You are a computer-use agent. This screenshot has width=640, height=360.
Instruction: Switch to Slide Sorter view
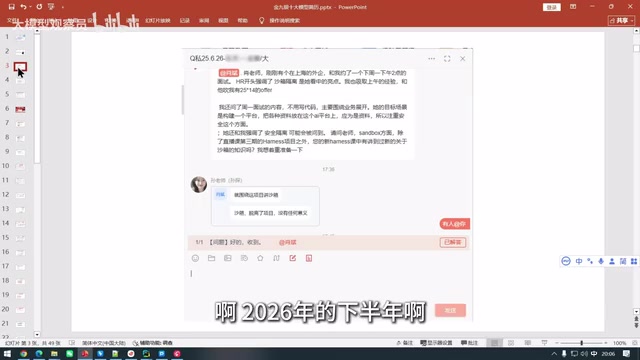tap(511, 343)
